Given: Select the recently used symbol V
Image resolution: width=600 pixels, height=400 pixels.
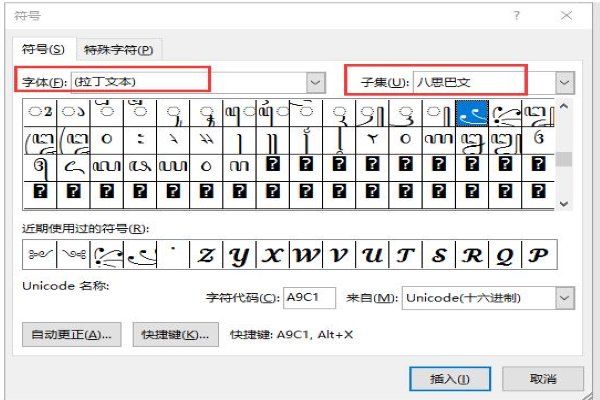Looking at the screenshot, I should pyautogui.click(x=339, y=255).
